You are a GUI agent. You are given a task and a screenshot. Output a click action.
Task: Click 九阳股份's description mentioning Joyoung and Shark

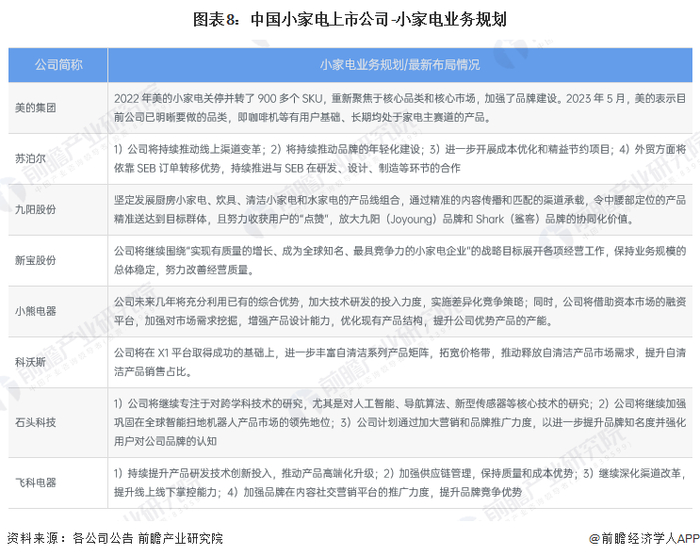400,209
